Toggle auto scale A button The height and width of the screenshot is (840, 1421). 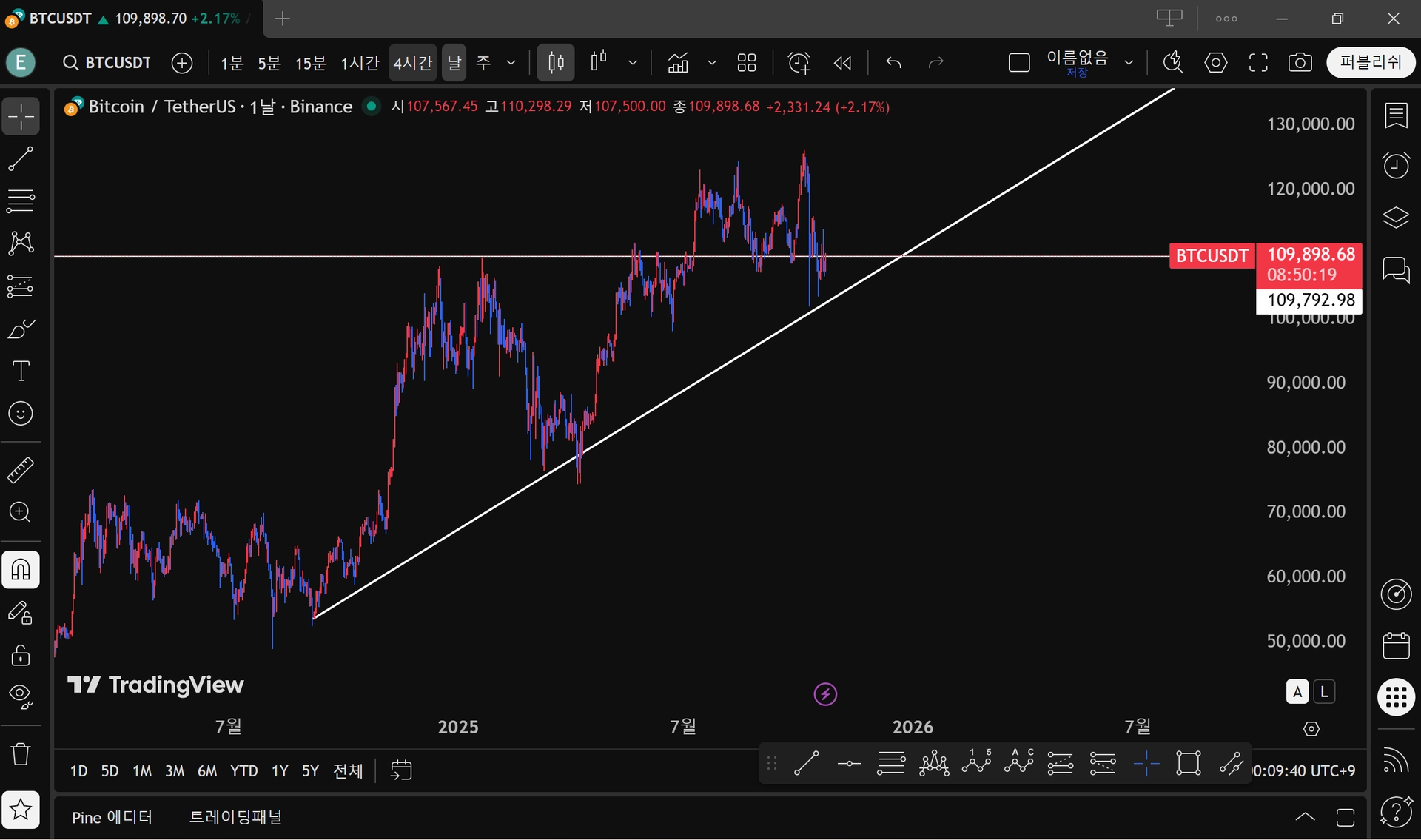pyautogui.click(x=1297, y=692)
